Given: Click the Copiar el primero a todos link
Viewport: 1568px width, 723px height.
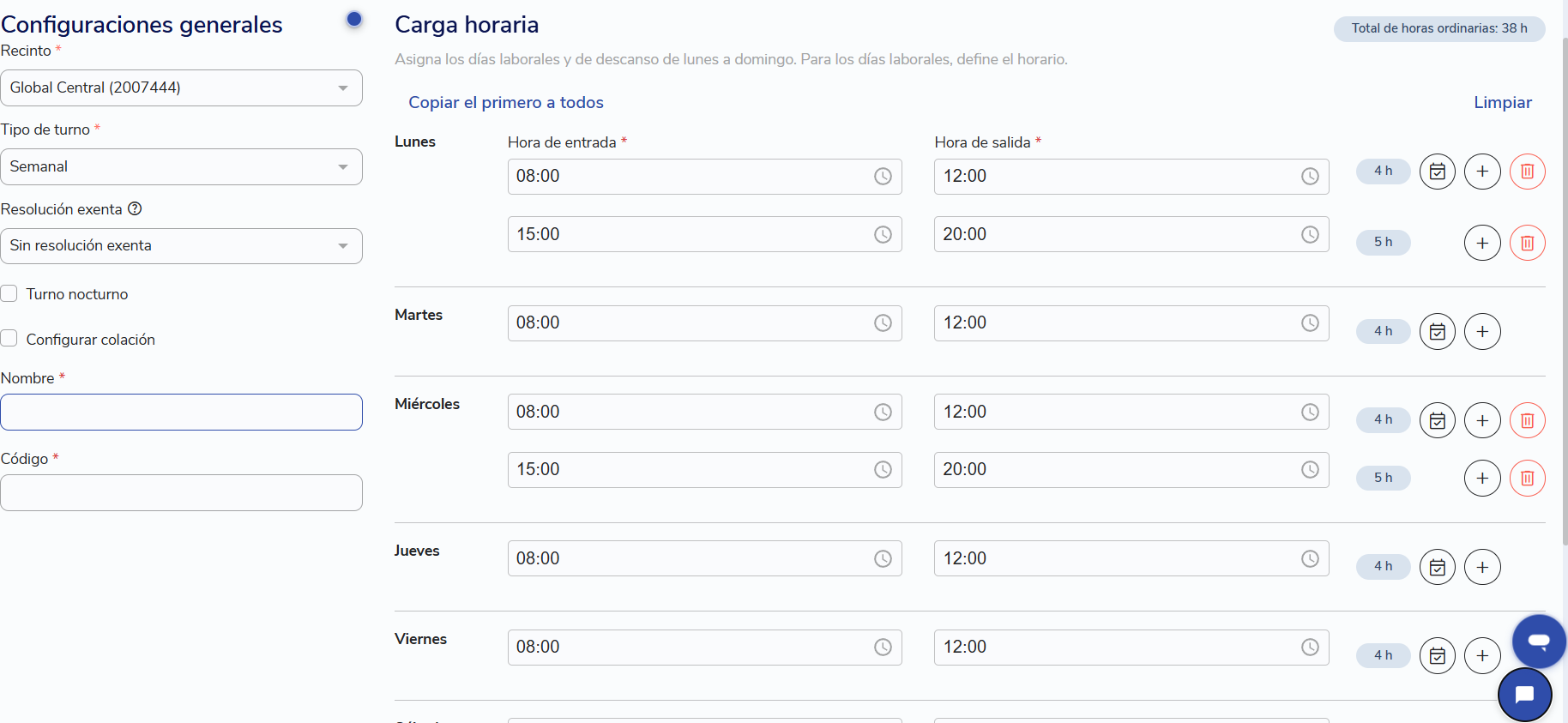Looking at the screenshot, I should 506,102.
